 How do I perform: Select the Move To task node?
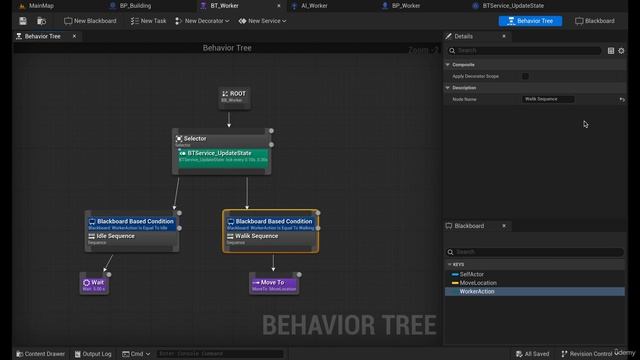274,284
